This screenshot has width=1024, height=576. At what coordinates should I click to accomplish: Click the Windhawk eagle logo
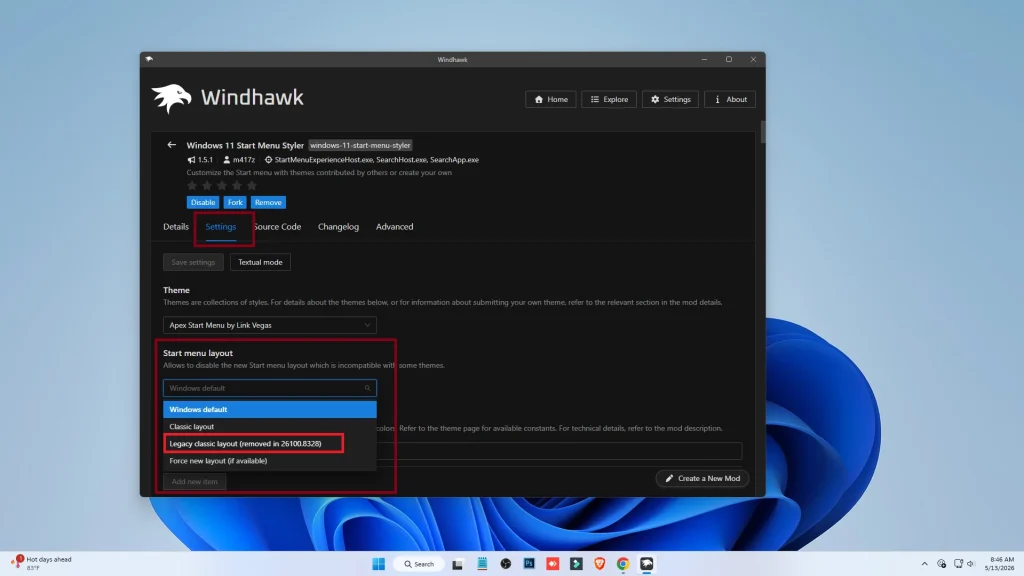point(172,99)
